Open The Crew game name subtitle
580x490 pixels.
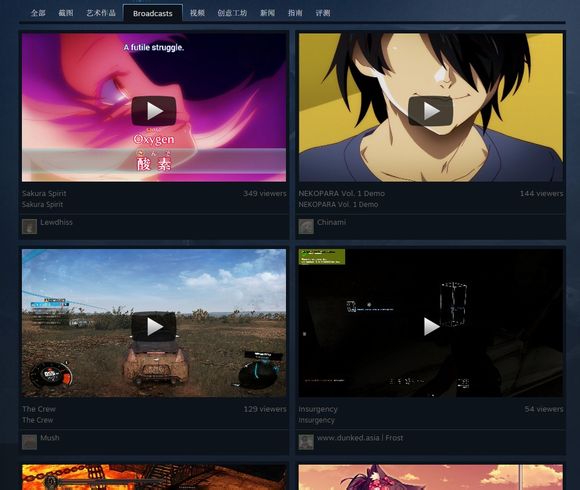(x=37, y=420)
